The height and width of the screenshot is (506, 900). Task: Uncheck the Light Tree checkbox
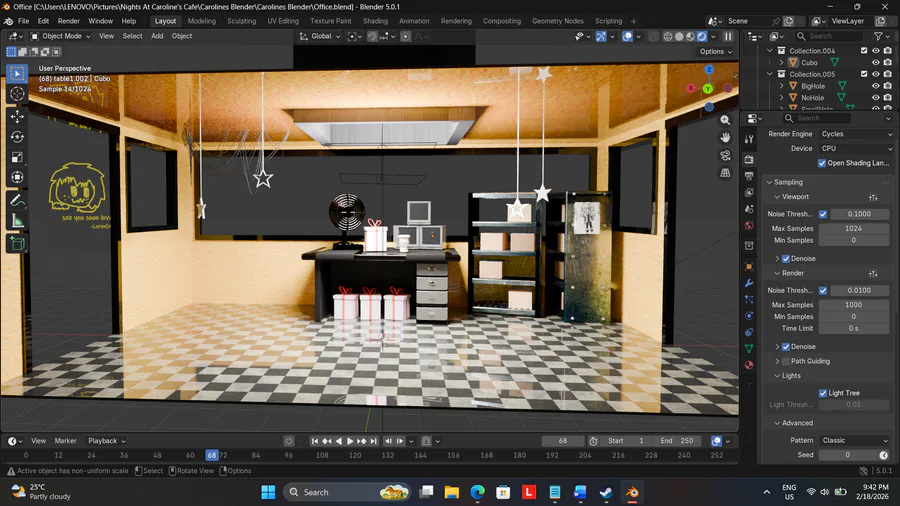(x=823, y=393)
